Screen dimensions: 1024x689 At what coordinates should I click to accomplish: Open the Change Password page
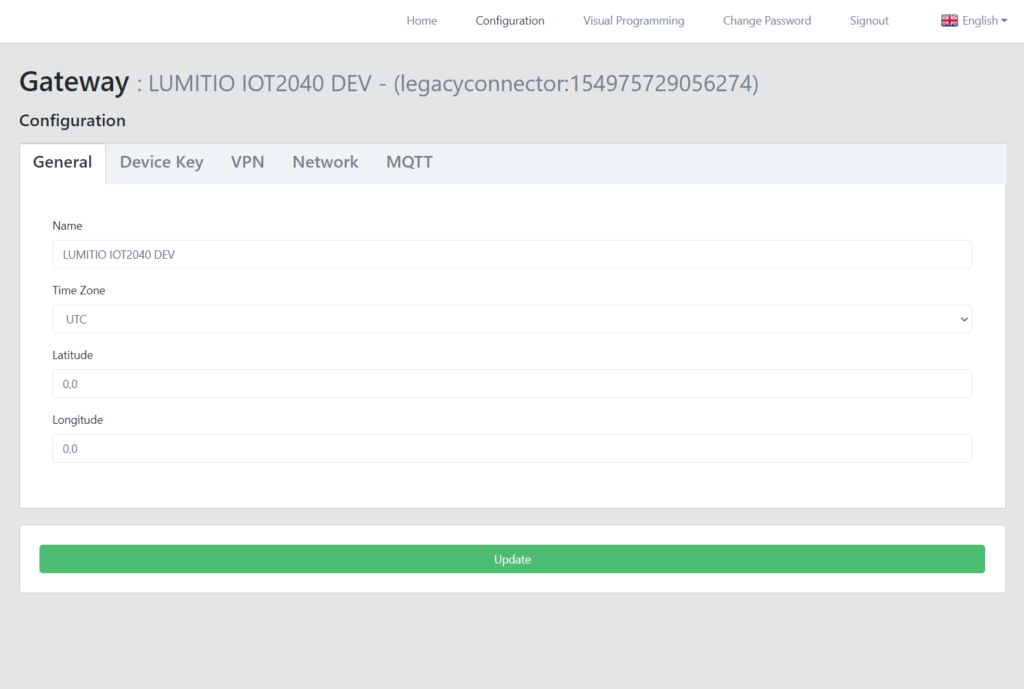tap(767, 21)
